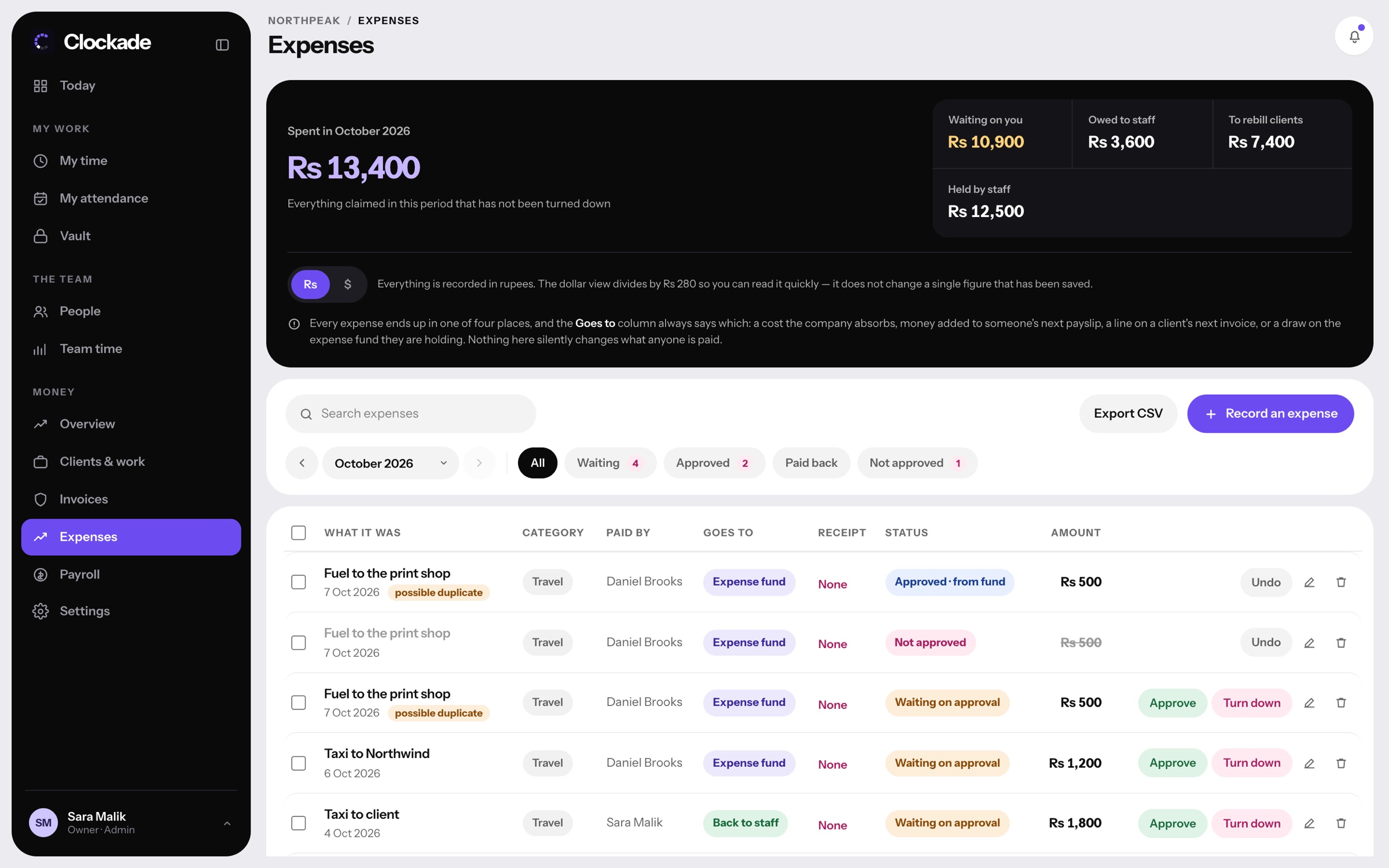Edit the waiting Fuel to the print shop expense

click(x=1309, y=703)
